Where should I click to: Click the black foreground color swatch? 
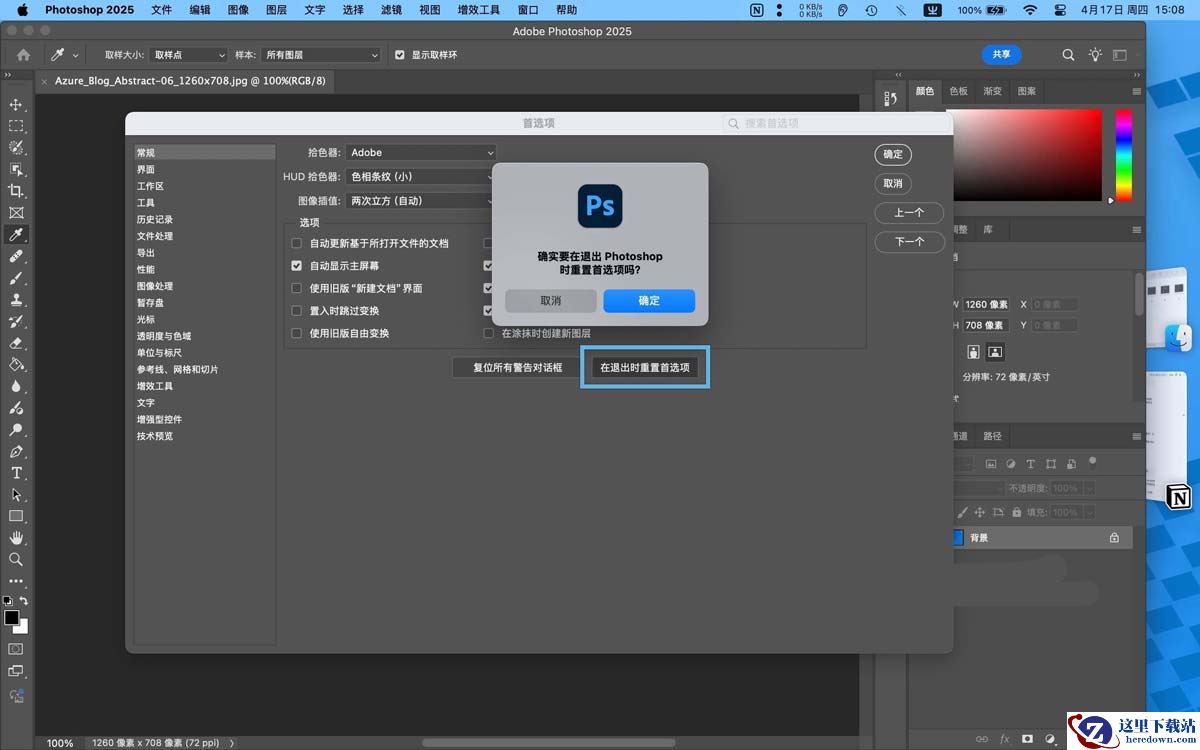(x=11, y=617)
